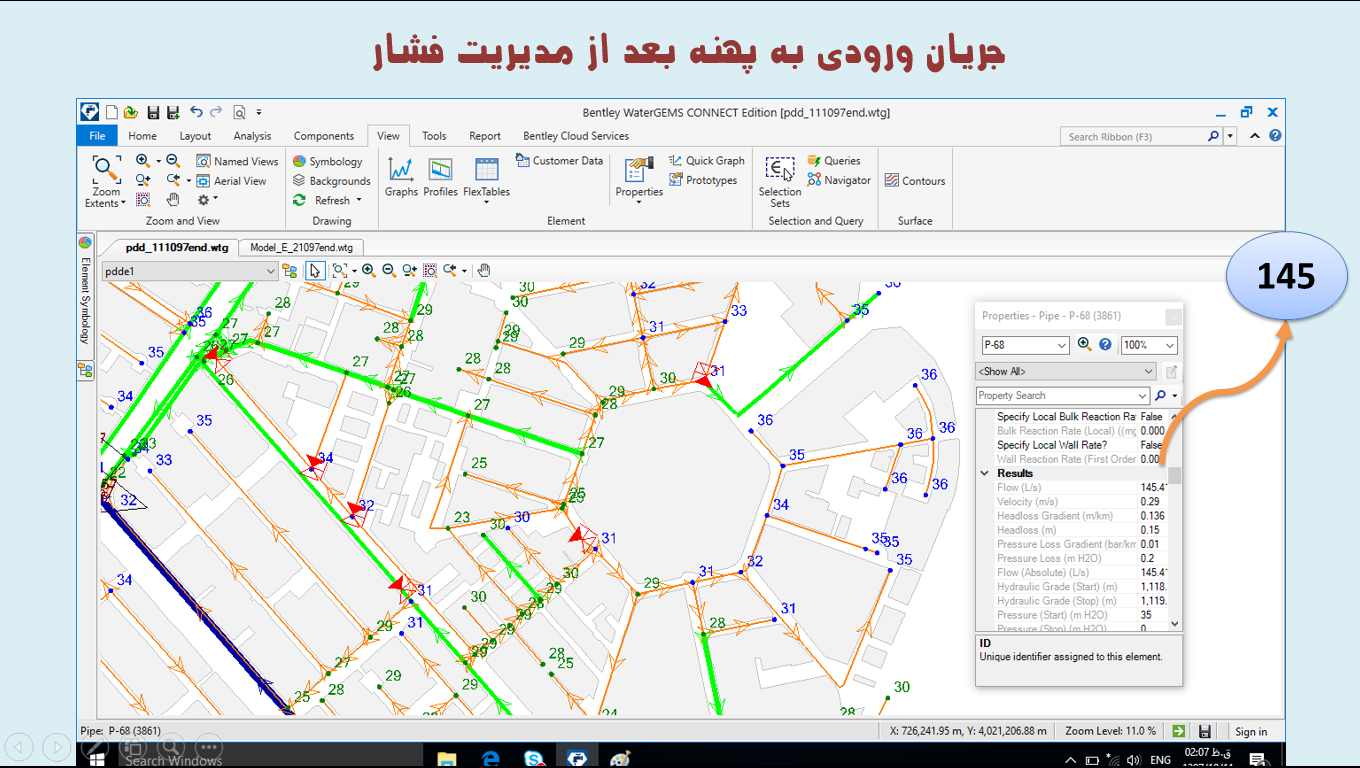Click the green arrow status bar icon

tap(1179, 732)
